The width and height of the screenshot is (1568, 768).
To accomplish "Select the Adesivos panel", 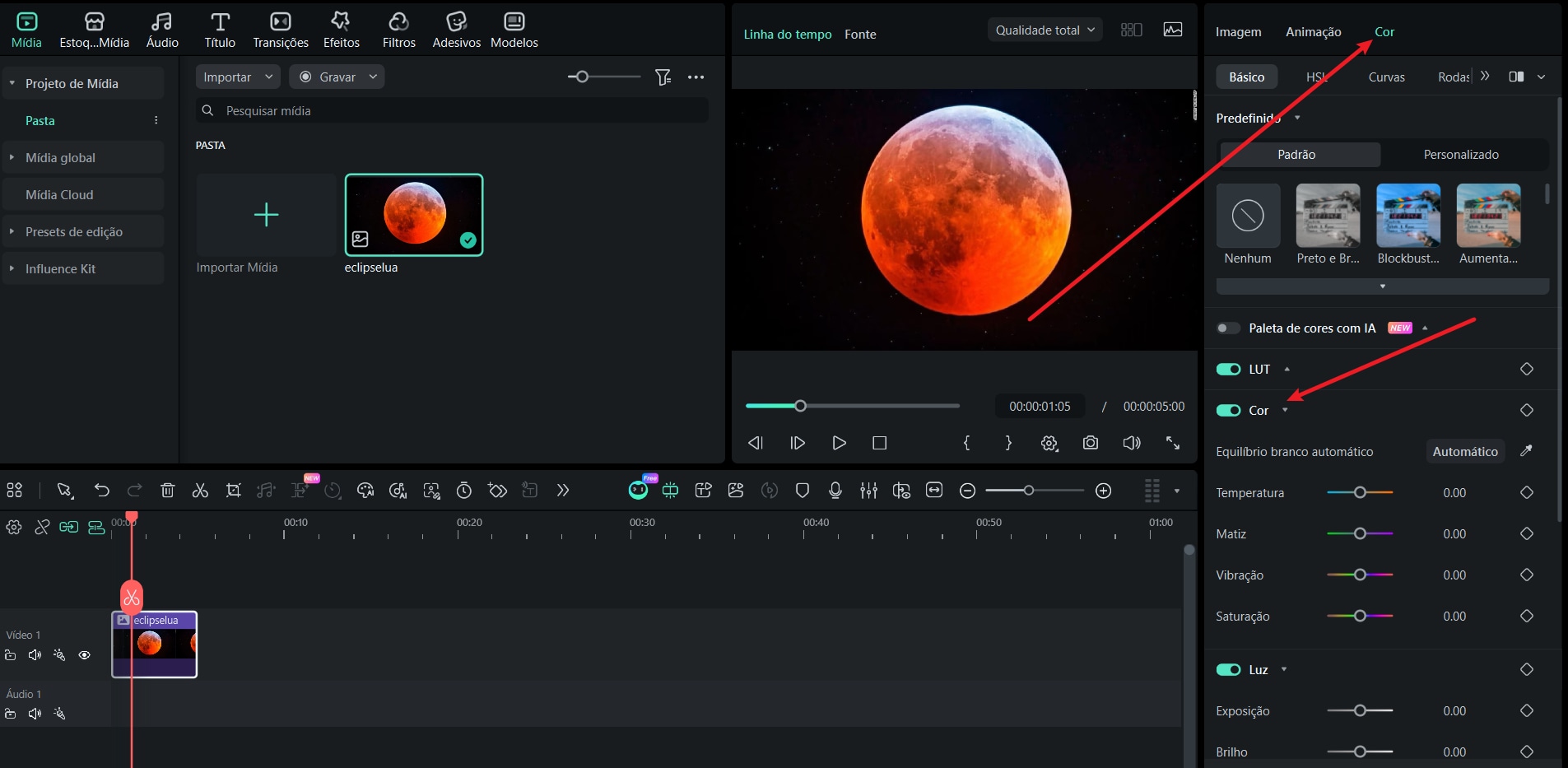I will (455, 30).
